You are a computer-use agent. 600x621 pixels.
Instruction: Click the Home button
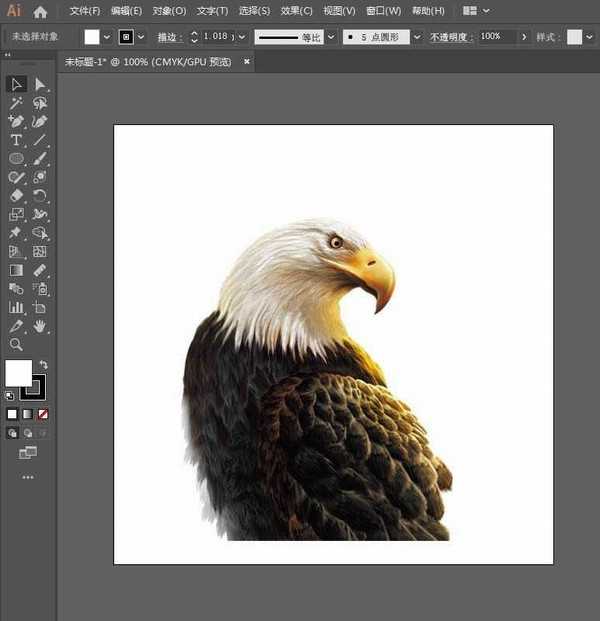(x=40, y=11)
